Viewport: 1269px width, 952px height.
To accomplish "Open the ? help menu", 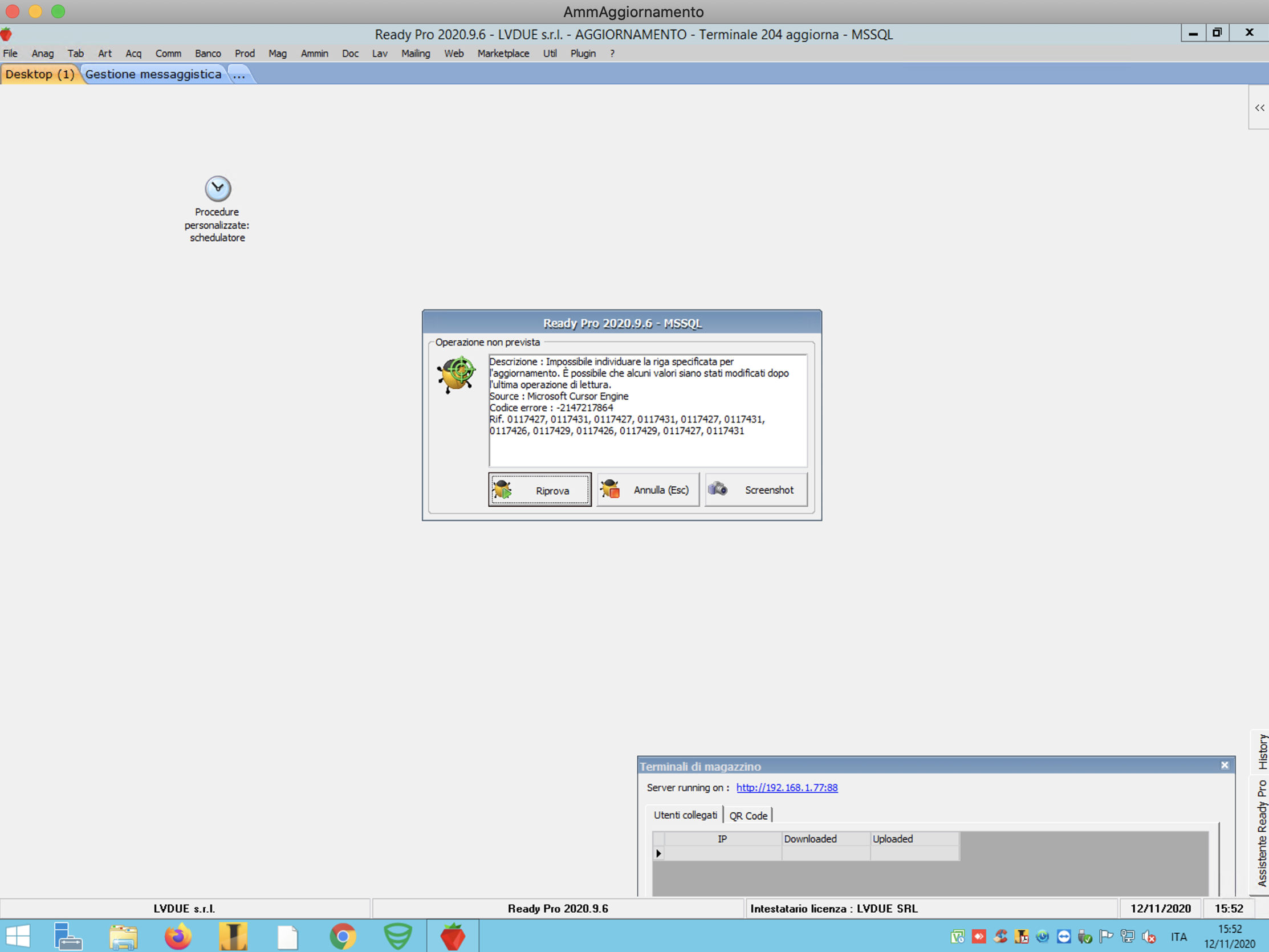I will (612, 54).
